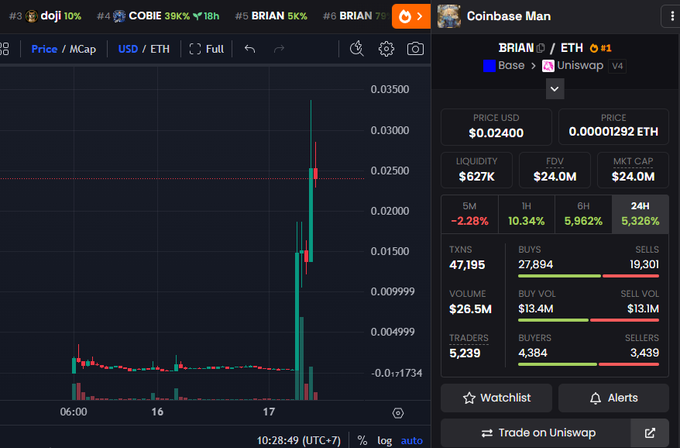This screenshot has height=448, width=680.
Task: Undo the last chart action
Action: coord(250,49)
